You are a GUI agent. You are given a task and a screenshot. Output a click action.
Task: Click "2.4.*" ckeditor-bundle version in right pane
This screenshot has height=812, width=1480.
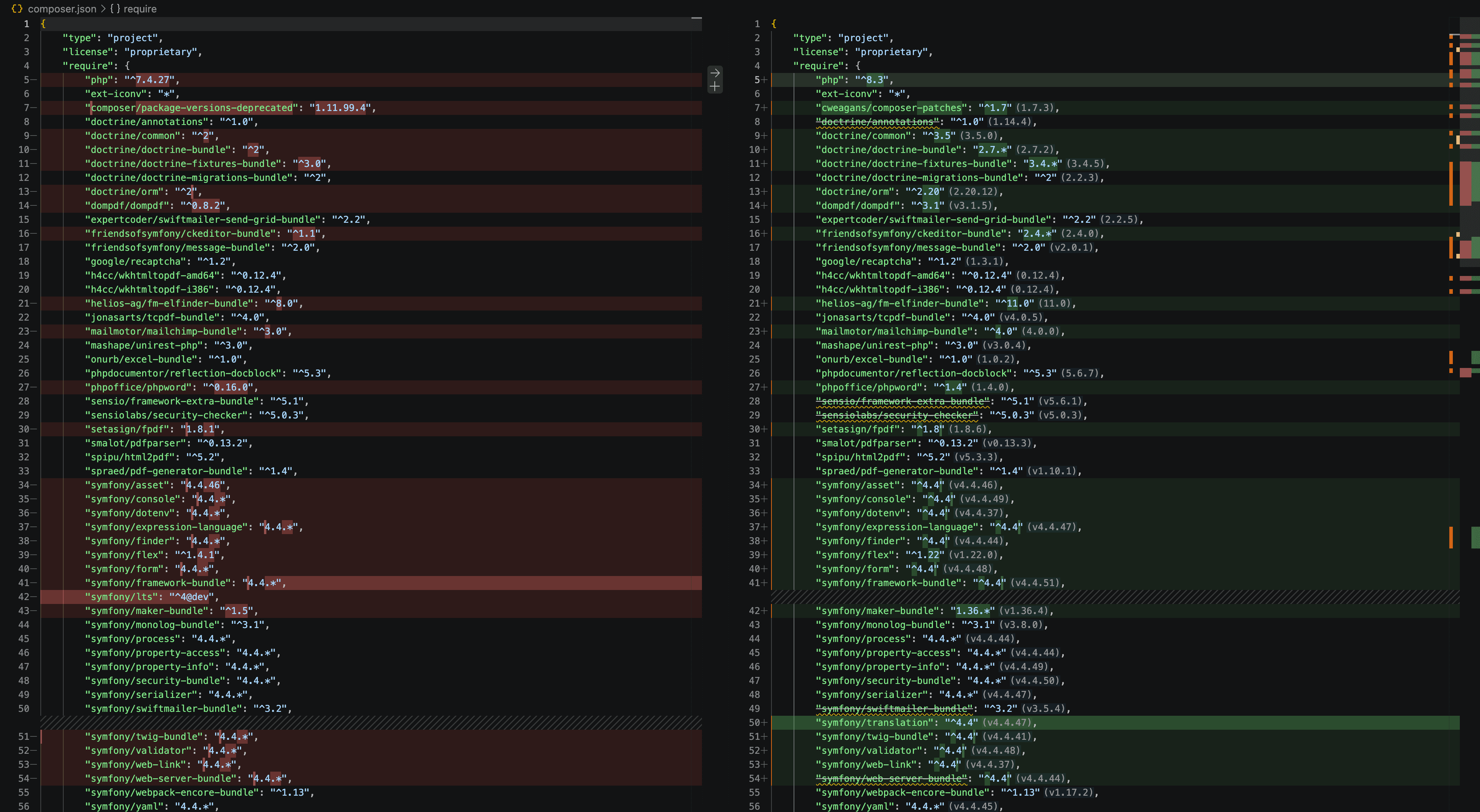pos(1037,234)
